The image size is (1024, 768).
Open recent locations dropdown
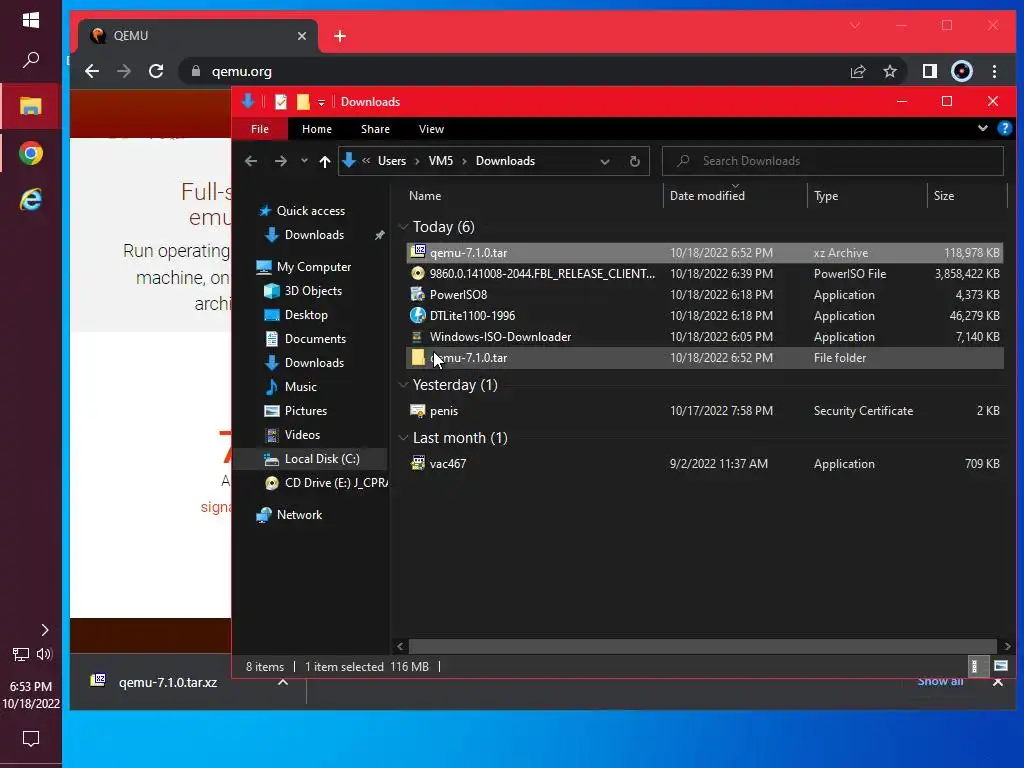pyautogui.click(x=304, y=161)
